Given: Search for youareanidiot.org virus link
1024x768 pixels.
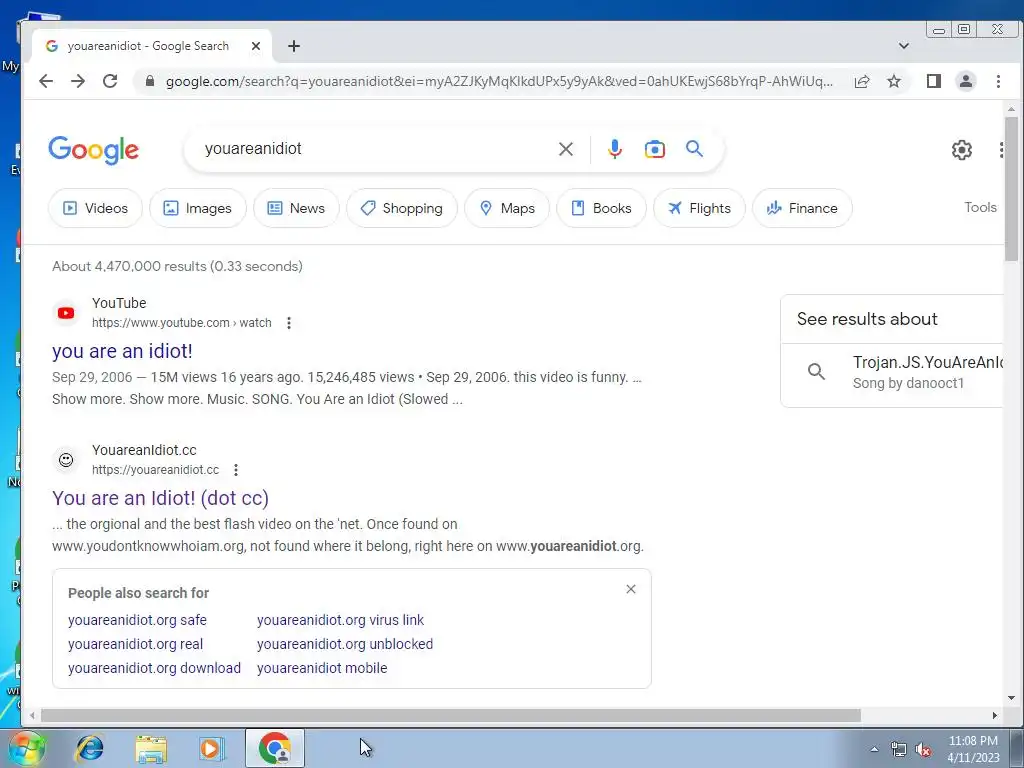Looking at the screenshot, I should pos(340,620).
